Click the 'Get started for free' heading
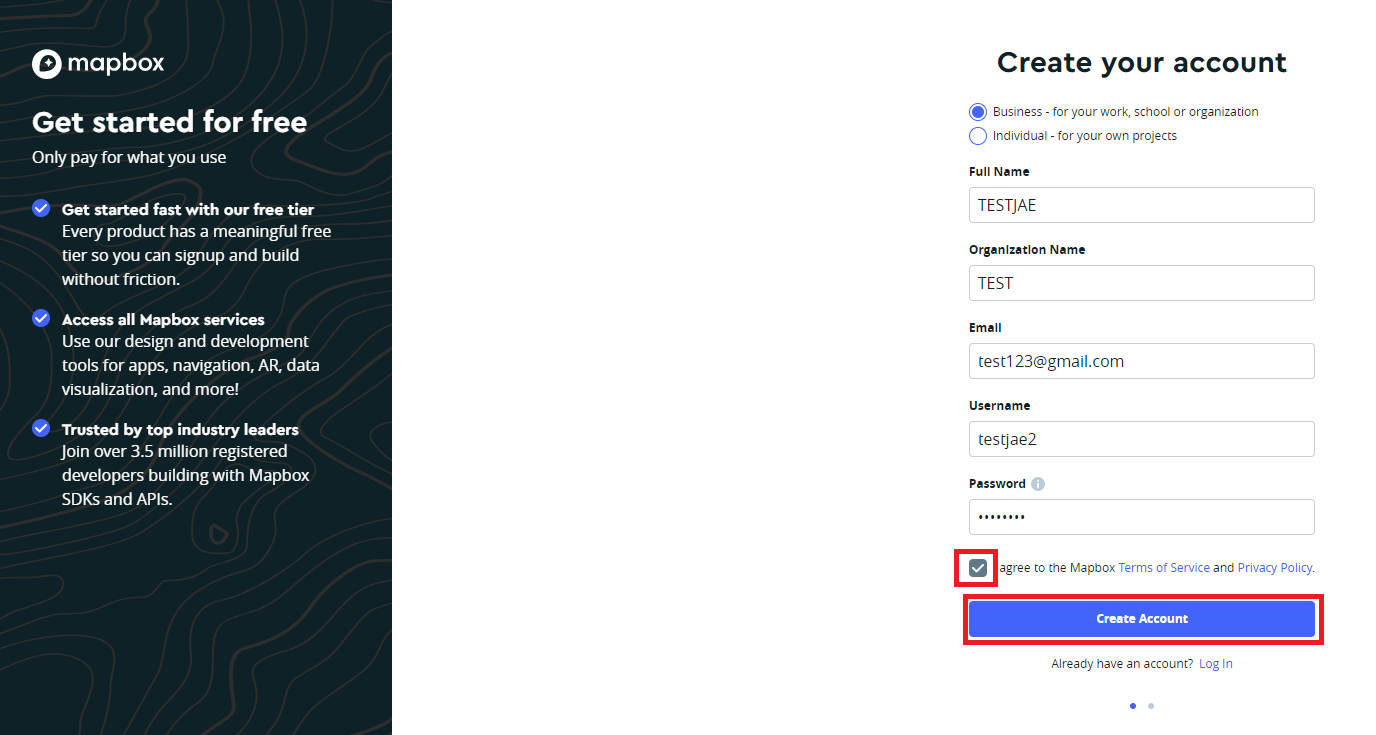The height and width of the screenshot is (735, 1376). pyautogui.click(x=170, y=123)
